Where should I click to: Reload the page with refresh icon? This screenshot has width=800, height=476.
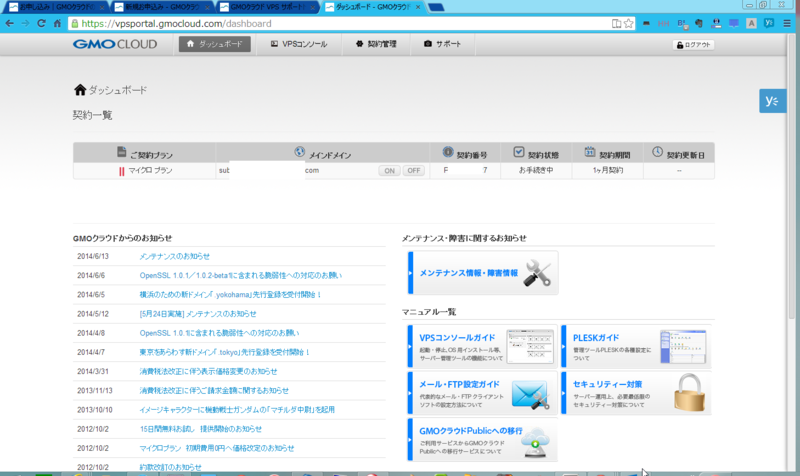pyautogui.click(x=41, y=23)
